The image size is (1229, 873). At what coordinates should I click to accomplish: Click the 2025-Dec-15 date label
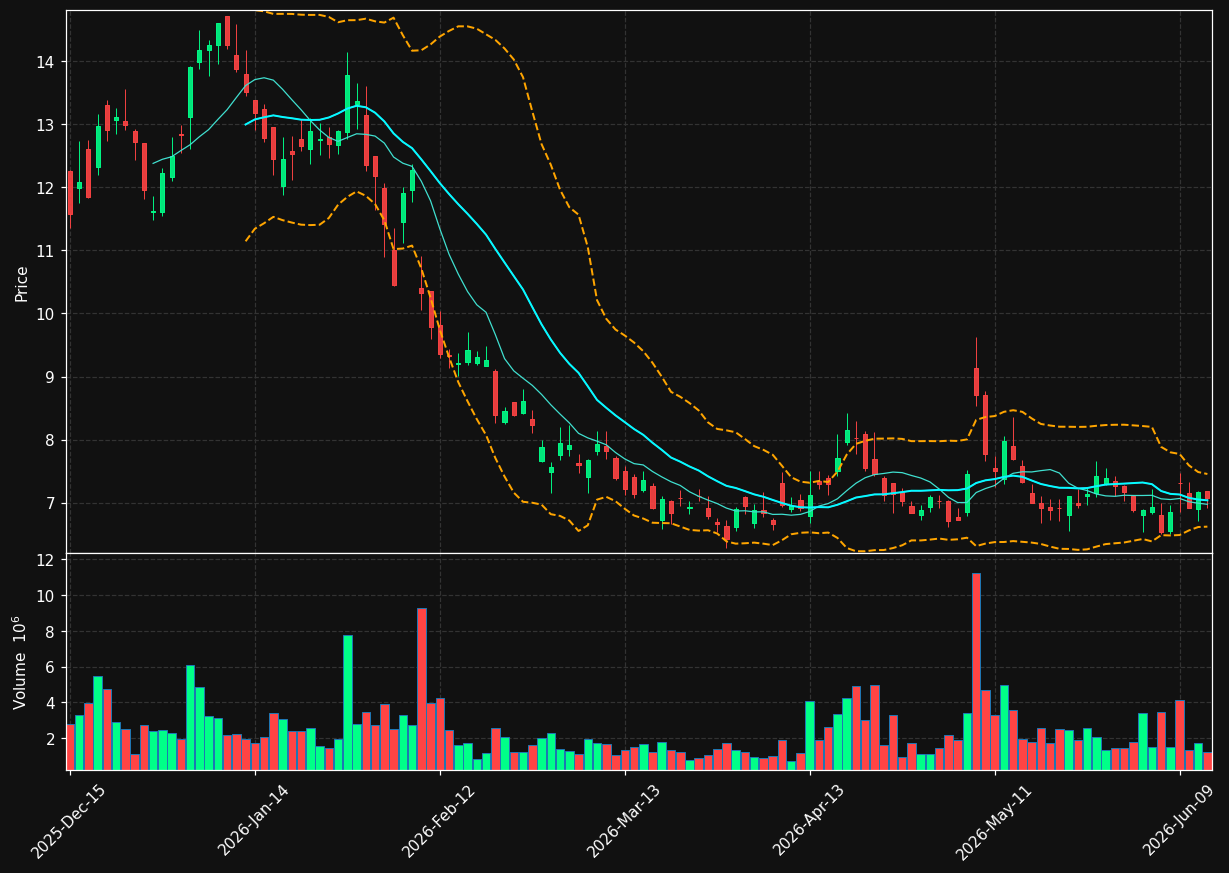pos(68,822)
